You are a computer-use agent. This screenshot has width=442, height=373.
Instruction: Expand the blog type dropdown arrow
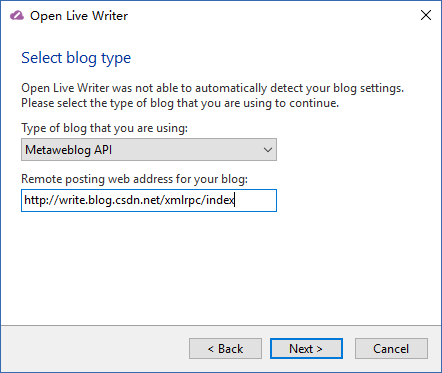[x=268, y=150]
